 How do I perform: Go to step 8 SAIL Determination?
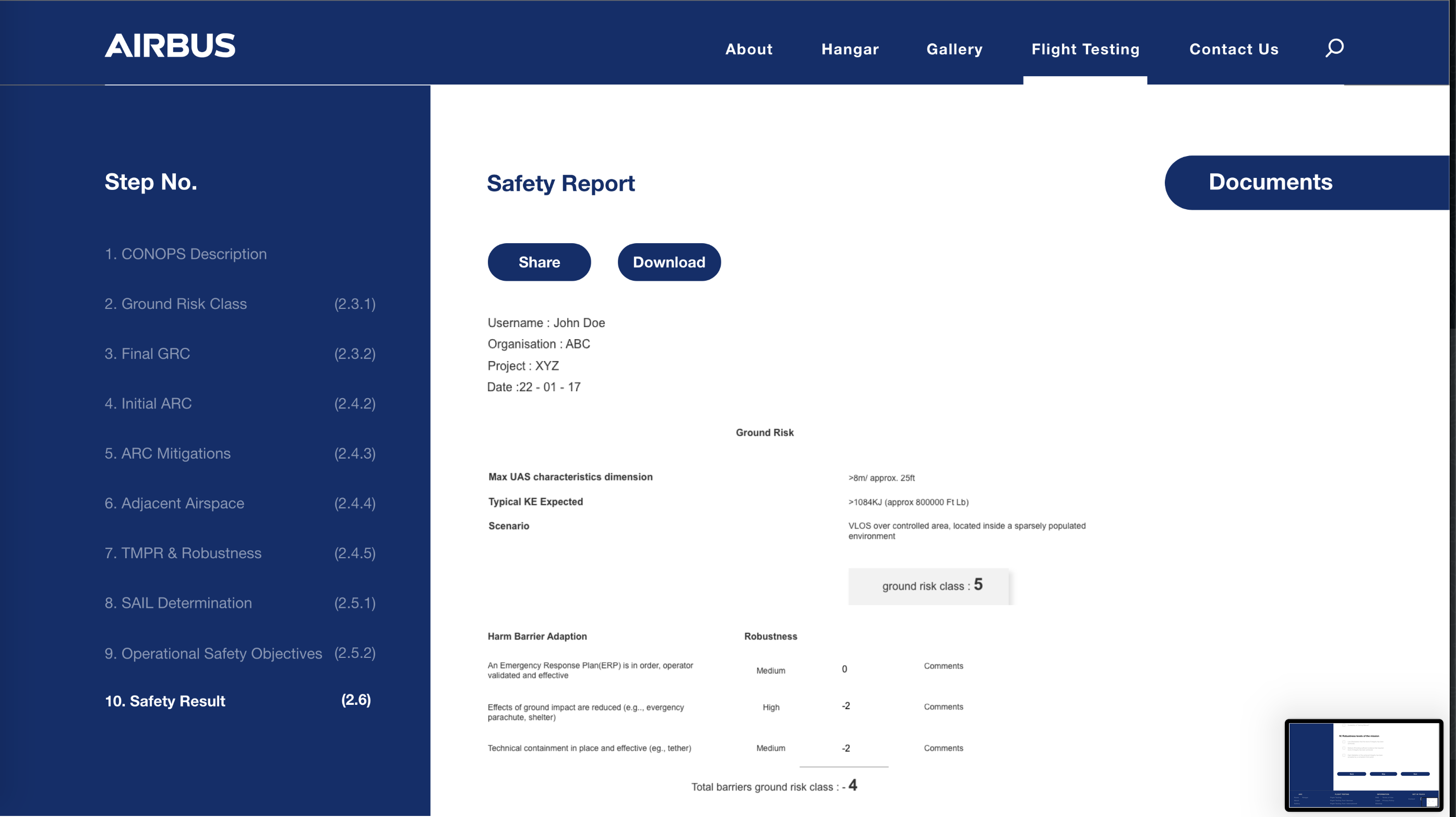178,603
